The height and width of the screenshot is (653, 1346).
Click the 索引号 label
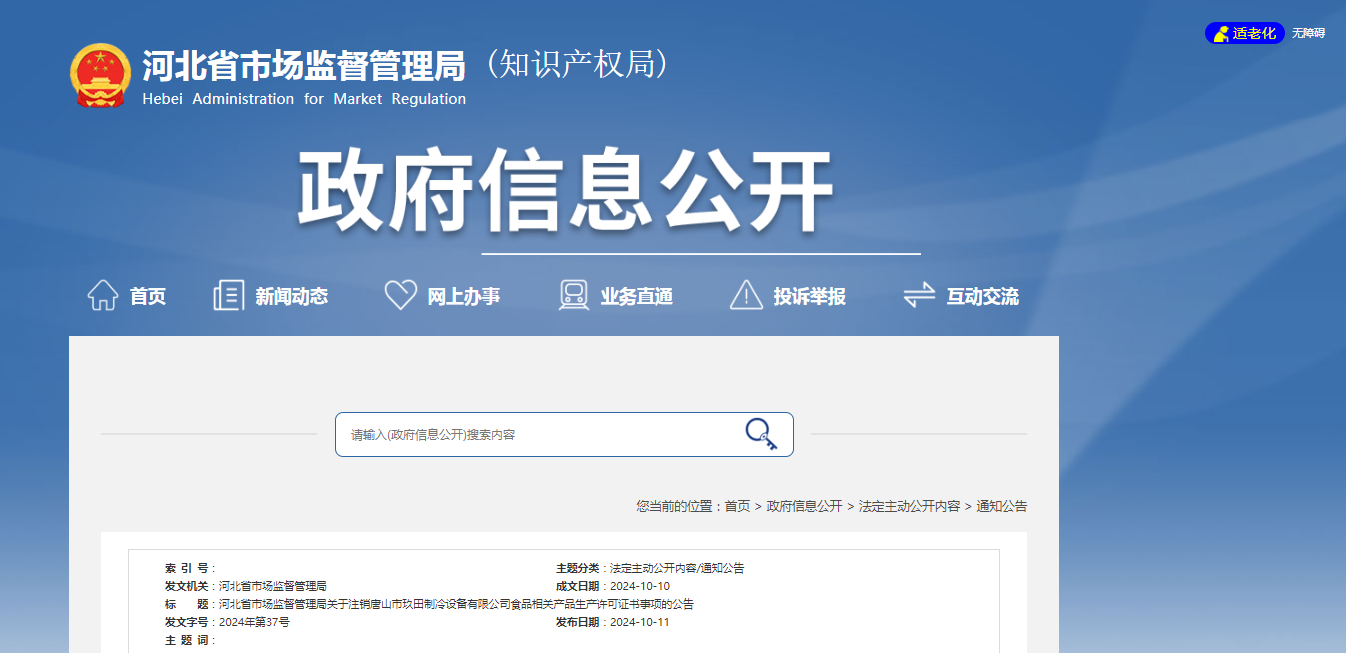tap(189, 568)
